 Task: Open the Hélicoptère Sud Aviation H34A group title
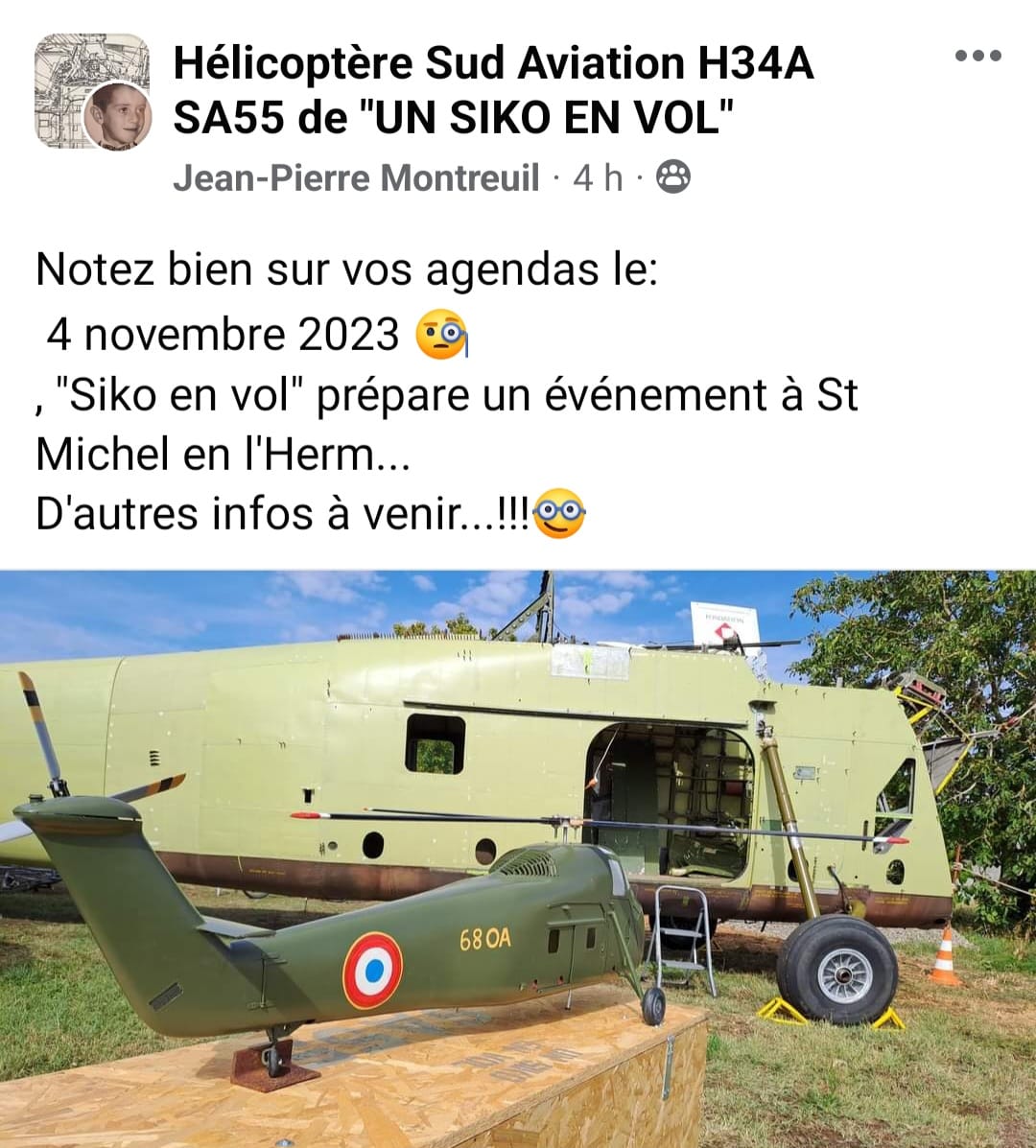point(493,90)
